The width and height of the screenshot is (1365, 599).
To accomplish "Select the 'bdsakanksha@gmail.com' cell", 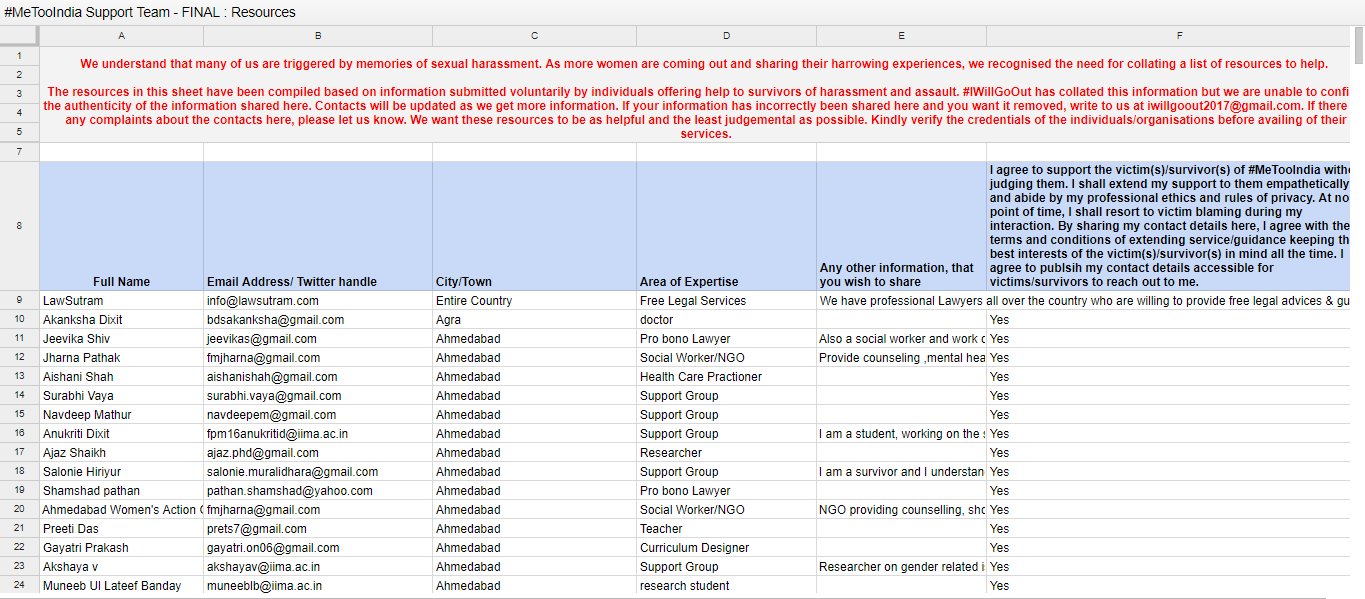I will 318,319.
